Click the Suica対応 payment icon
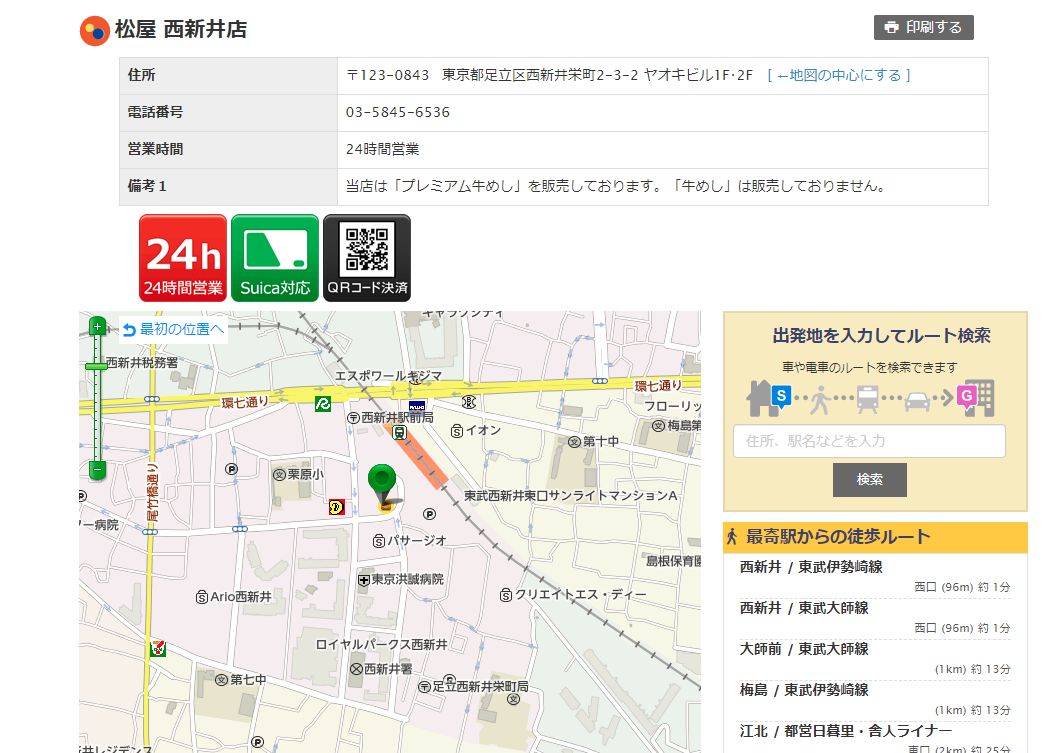Screen dimensions: 1055x753 point(275,258)
